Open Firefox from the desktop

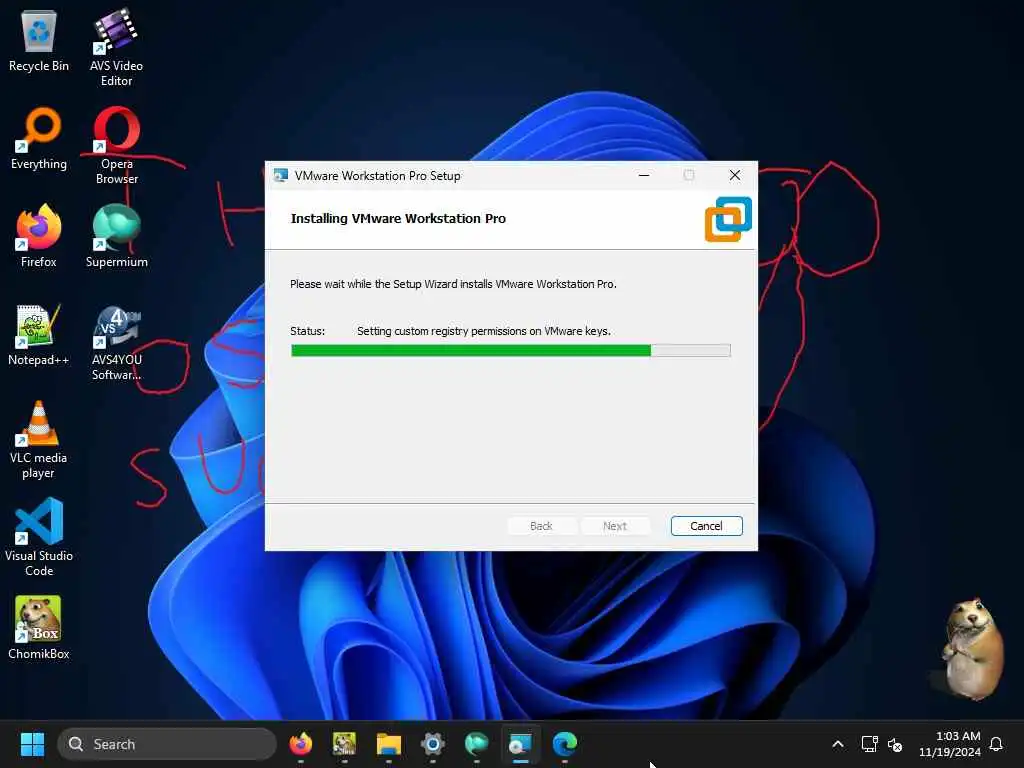pyautogui.click(x=39, y=236)
